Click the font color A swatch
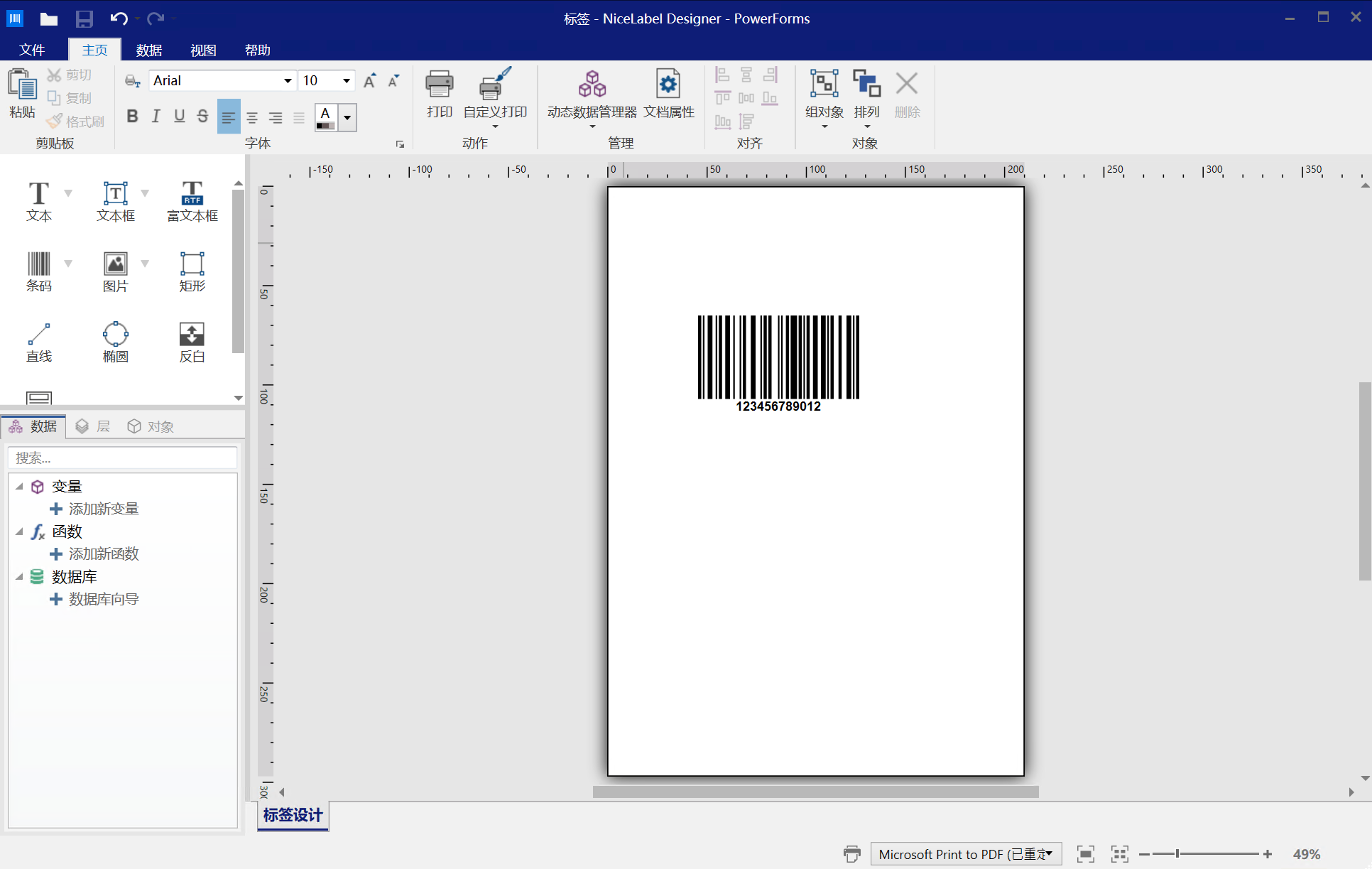Image resolution: width=1372 pixels, height=869 pixels. tap(326, 117)
